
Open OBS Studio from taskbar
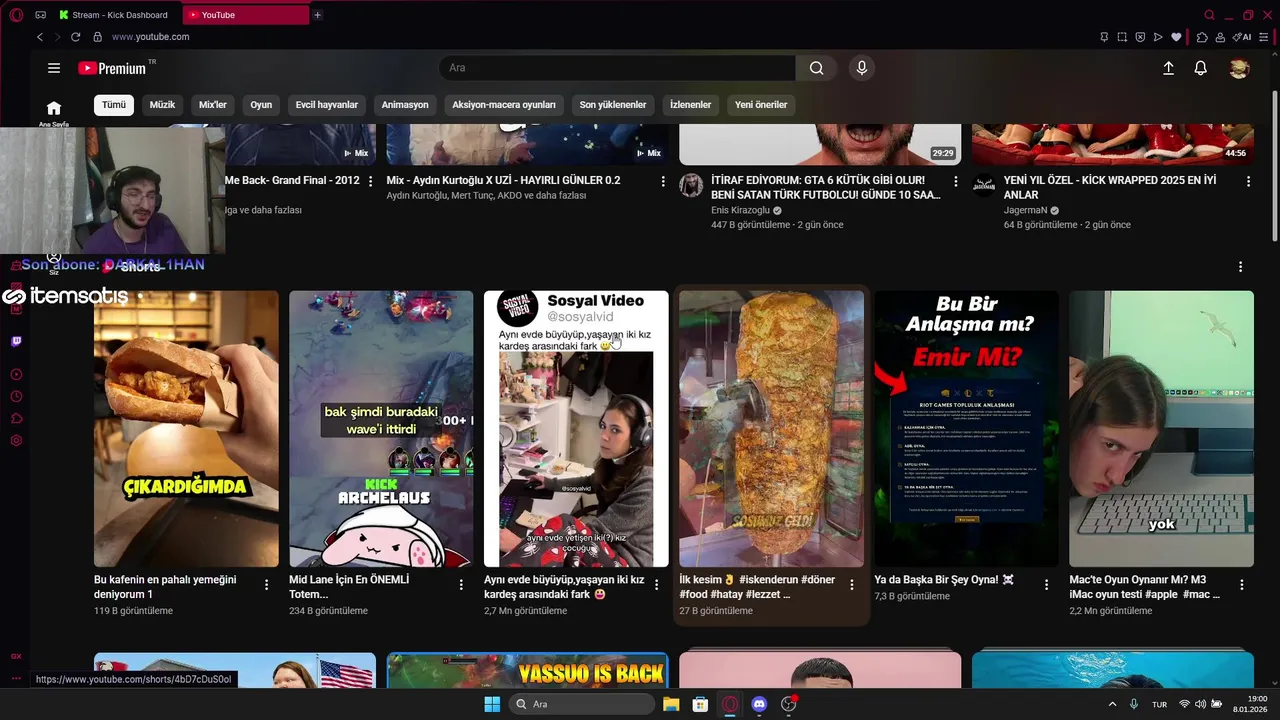click(x=788, y=704)
